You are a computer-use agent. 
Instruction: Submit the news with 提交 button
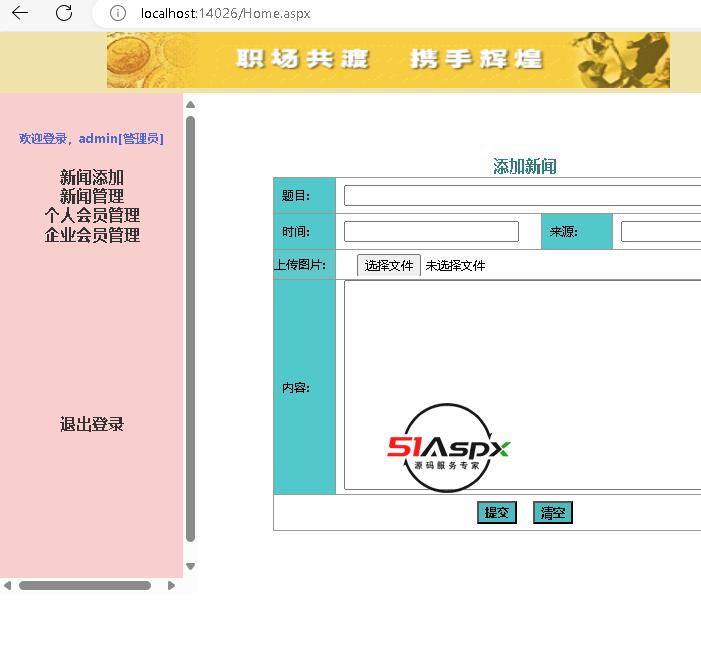point(497,512)
